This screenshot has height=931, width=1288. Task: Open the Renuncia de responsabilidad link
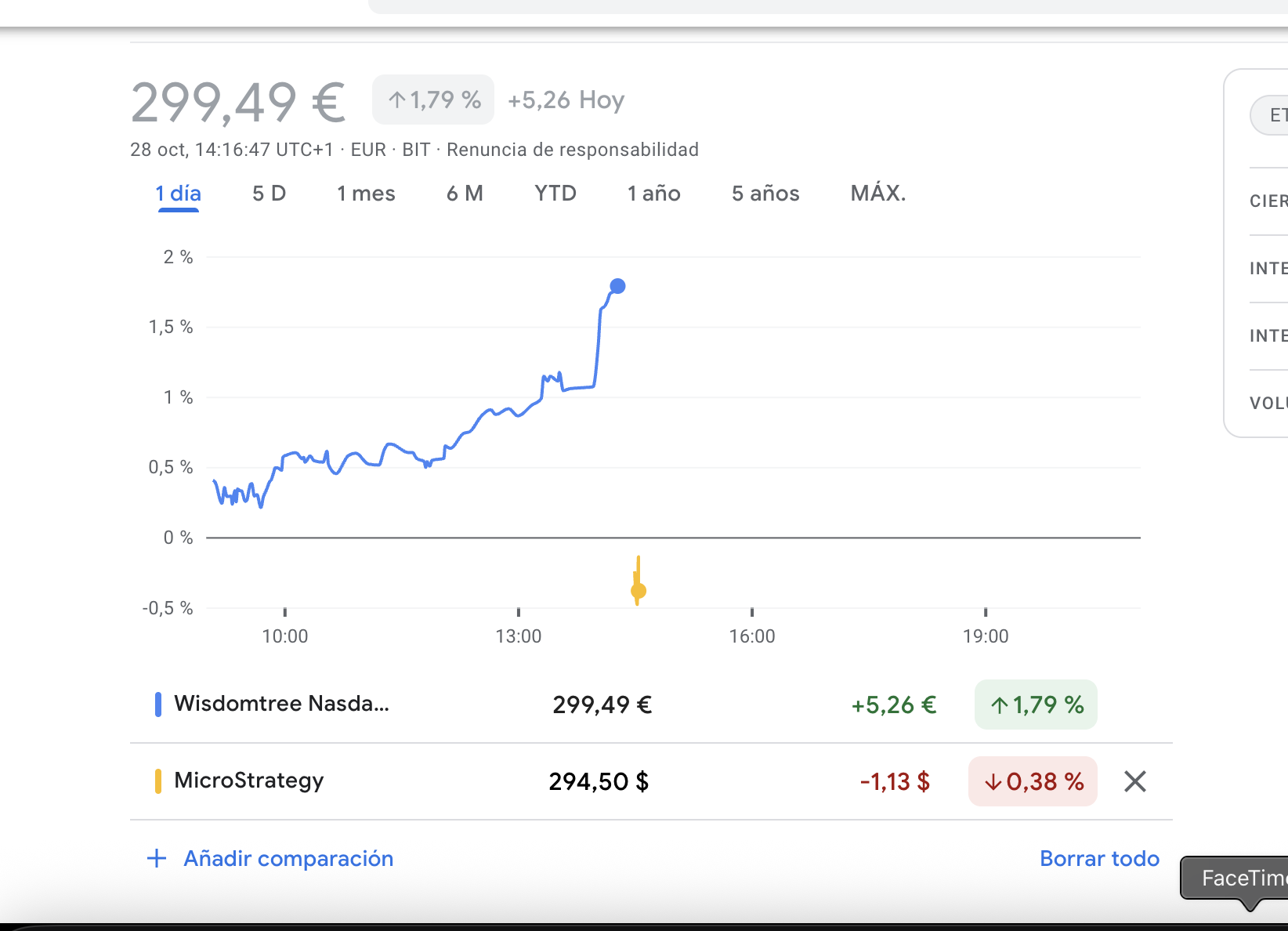pos(572,150)
